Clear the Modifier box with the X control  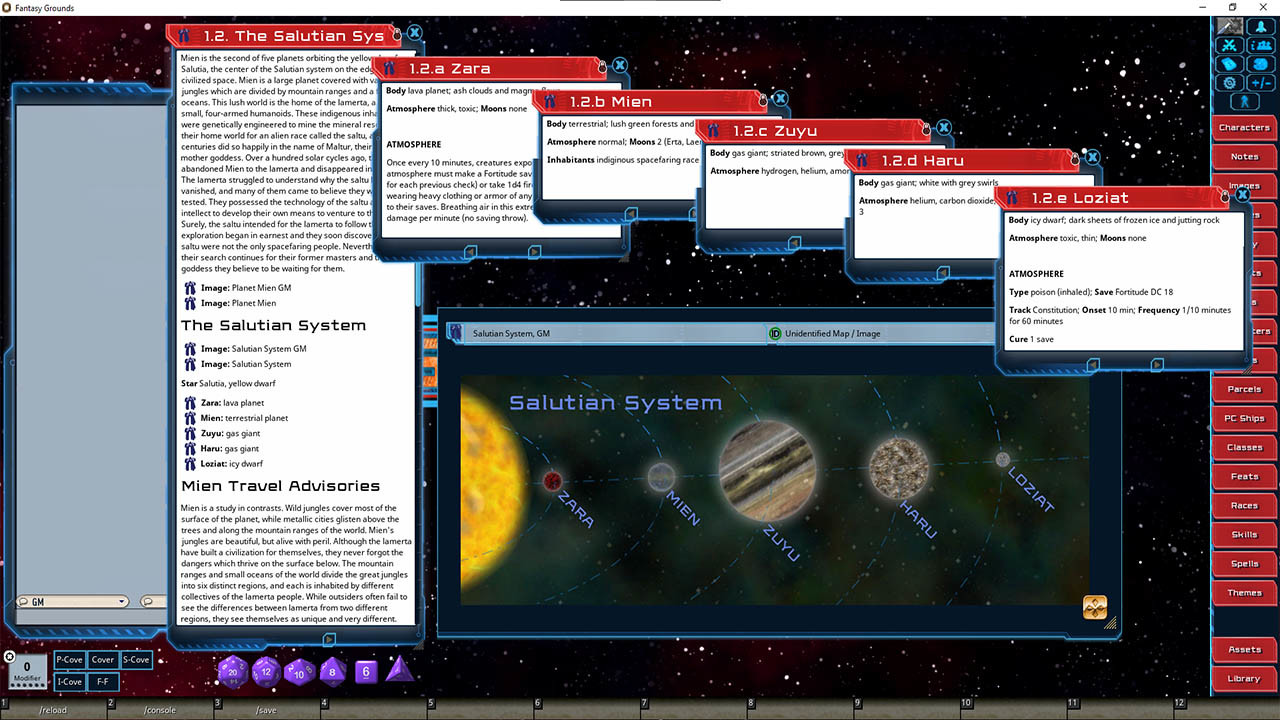[10, 656]
